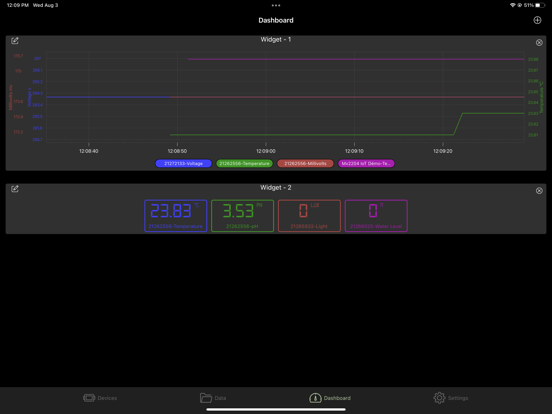Click the 12:09:20 time axis label

pos(443,151)
